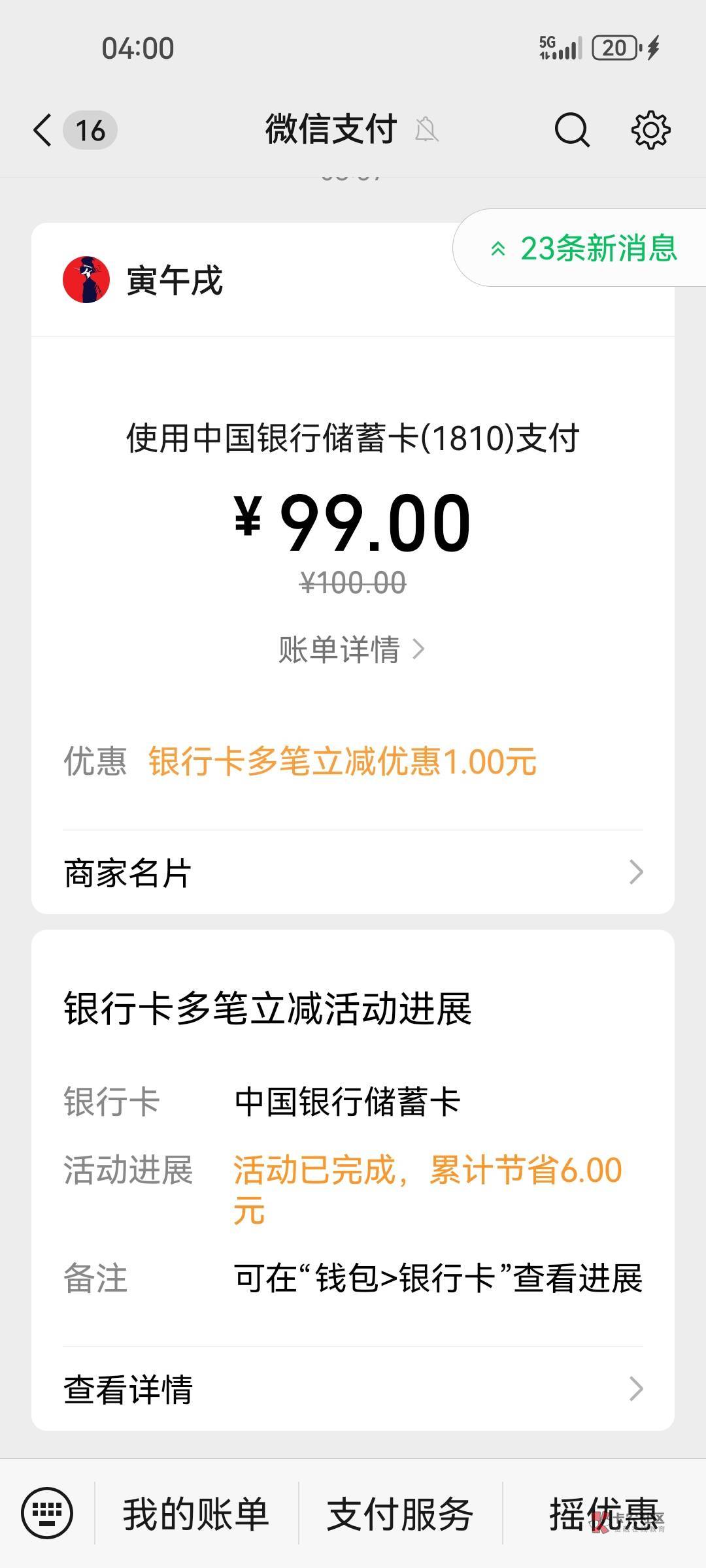Expand 商家名片 merchant card row
706x1568 pixels.
pyautogui.click(x=353, y=872)
